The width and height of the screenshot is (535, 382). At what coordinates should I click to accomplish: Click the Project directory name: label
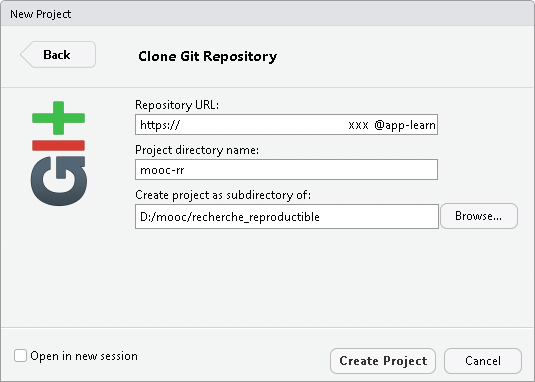coord(197,150)
